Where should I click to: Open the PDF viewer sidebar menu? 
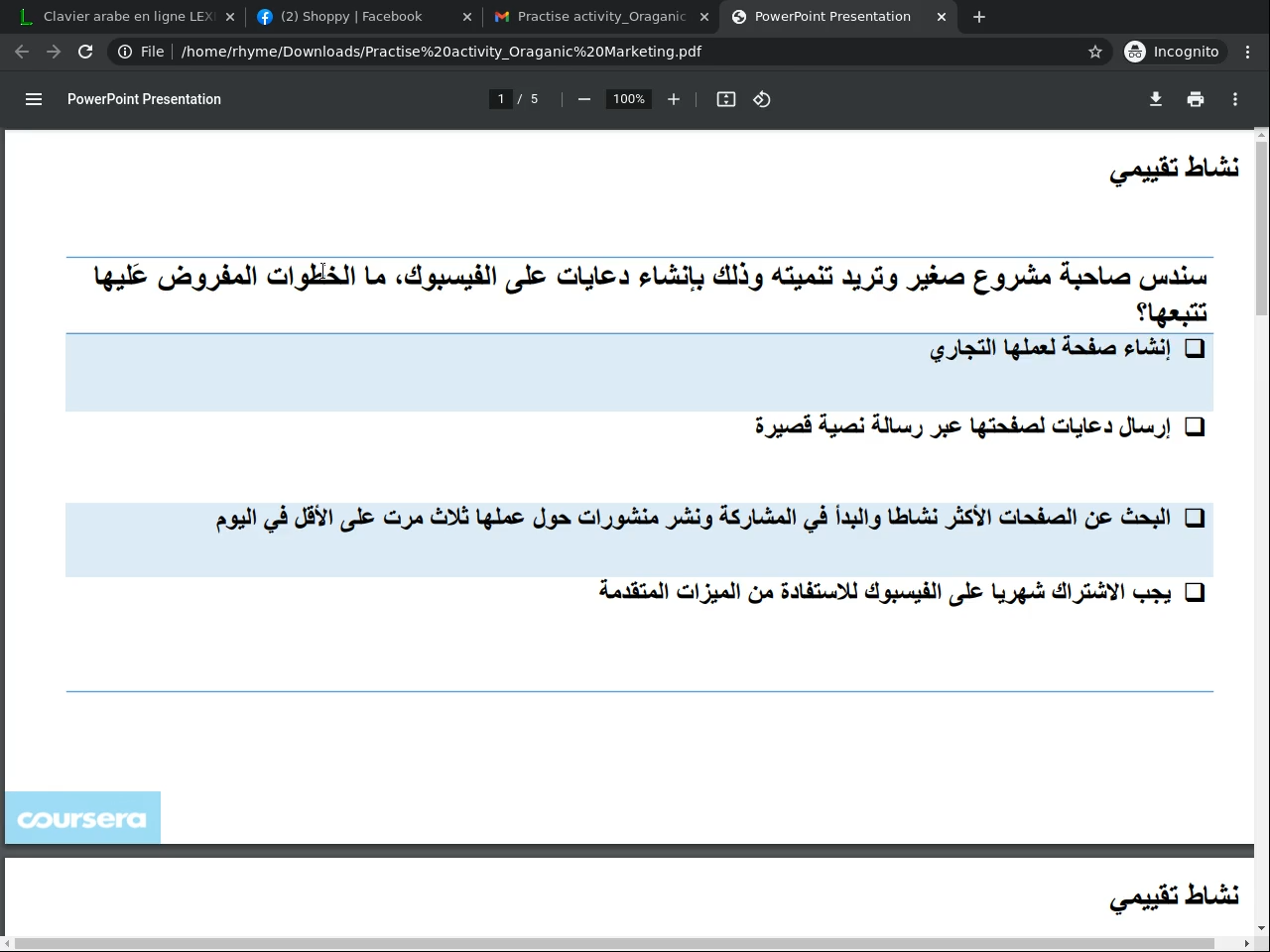pyautogui.click(x=34, y=99)
